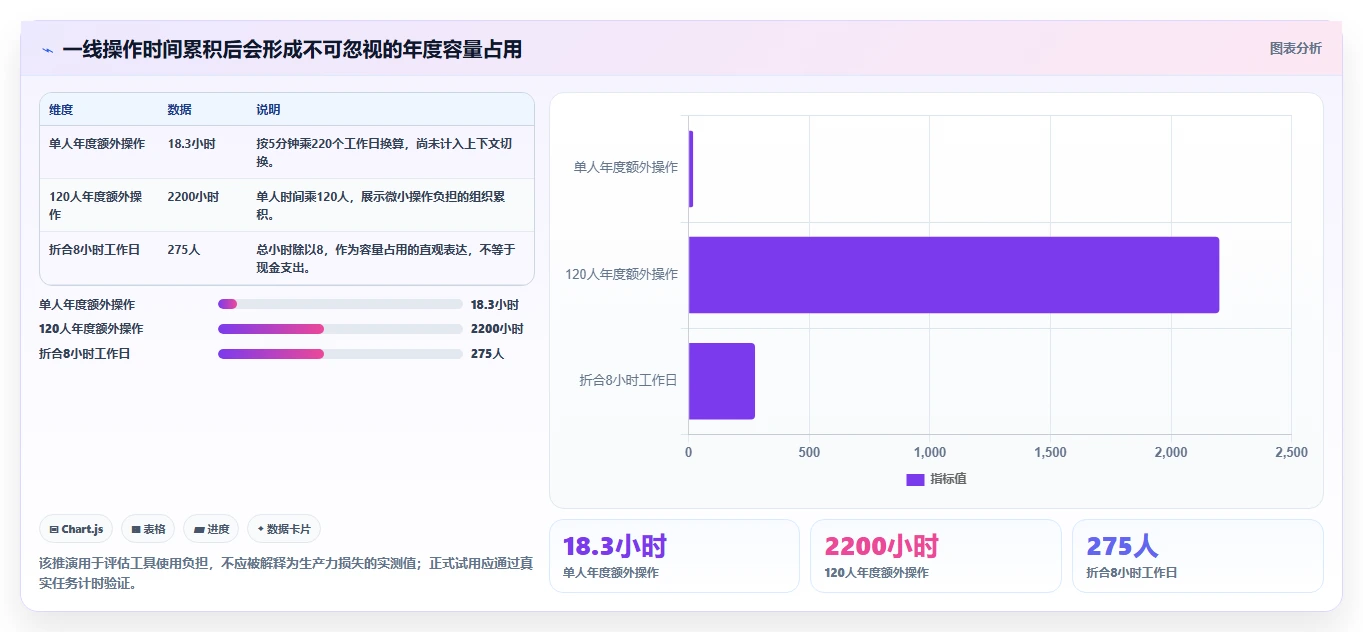Click the 18.3小时 data card

click(674, 556)
